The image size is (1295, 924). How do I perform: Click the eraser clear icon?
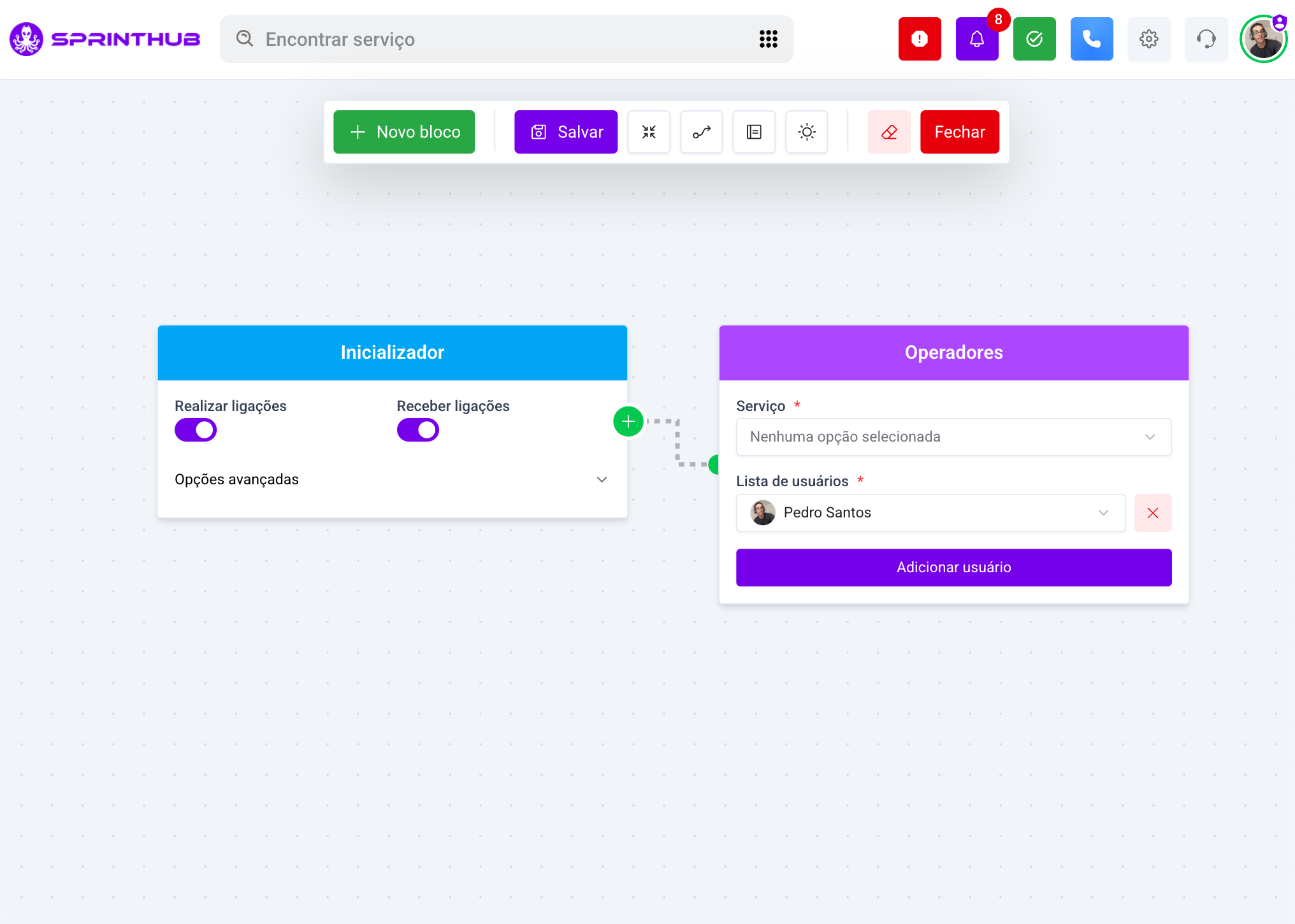[x=889, y=132]
